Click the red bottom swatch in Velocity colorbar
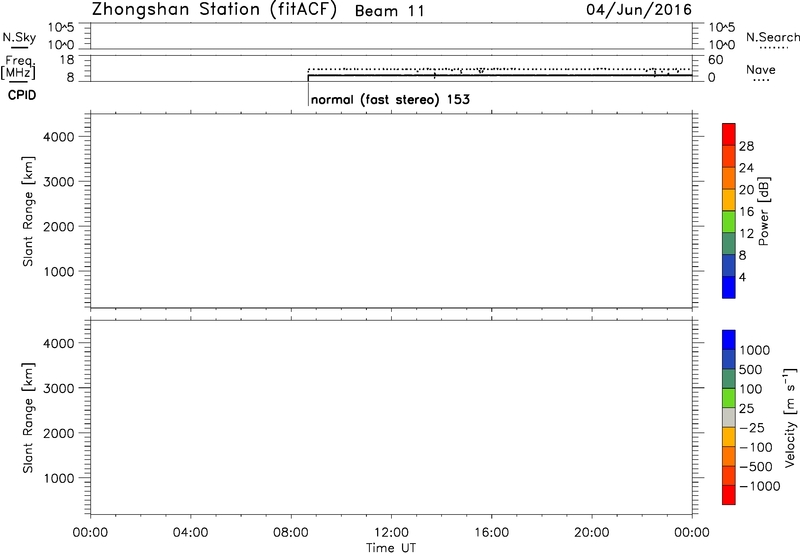This screenshot has width=800, height=554. point(729,495)
